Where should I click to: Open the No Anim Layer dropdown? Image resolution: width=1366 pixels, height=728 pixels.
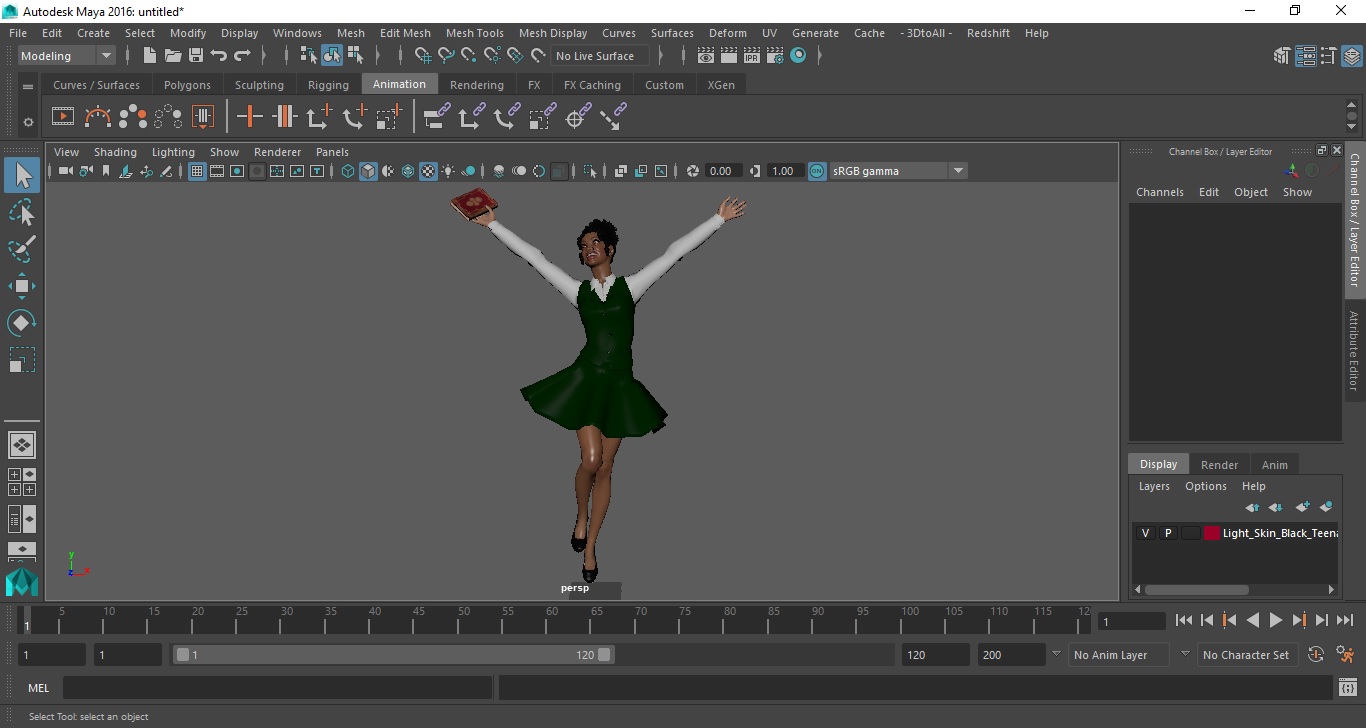coord(1056,654)
